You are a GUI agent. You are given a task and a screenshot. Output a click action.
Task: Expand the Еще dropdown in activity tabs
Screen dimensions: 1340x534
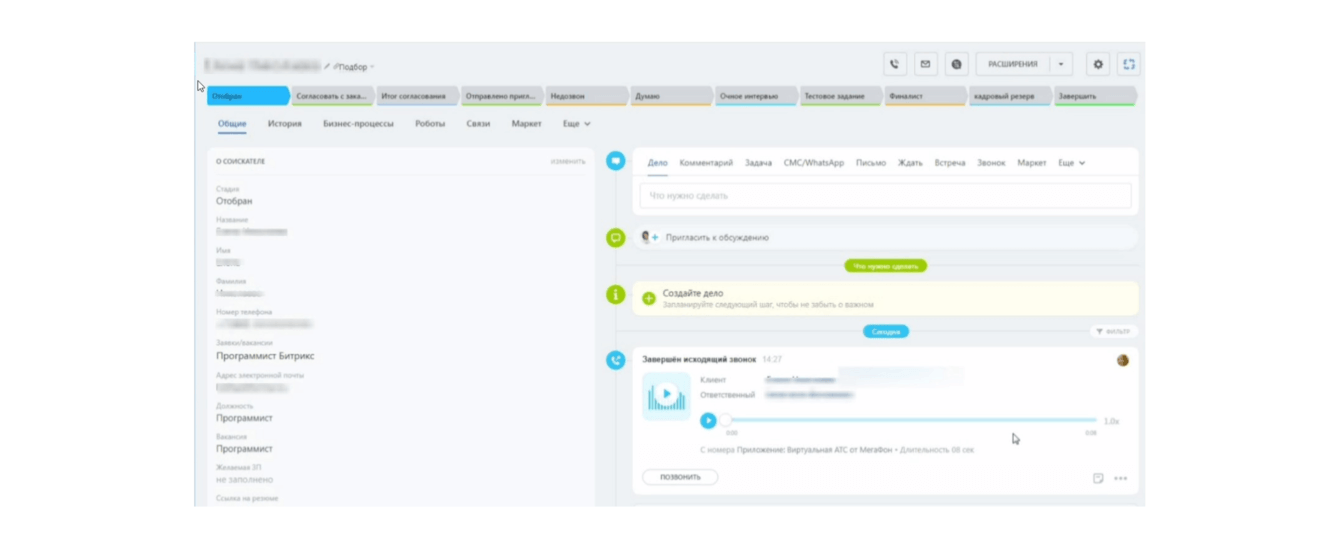1072,163
